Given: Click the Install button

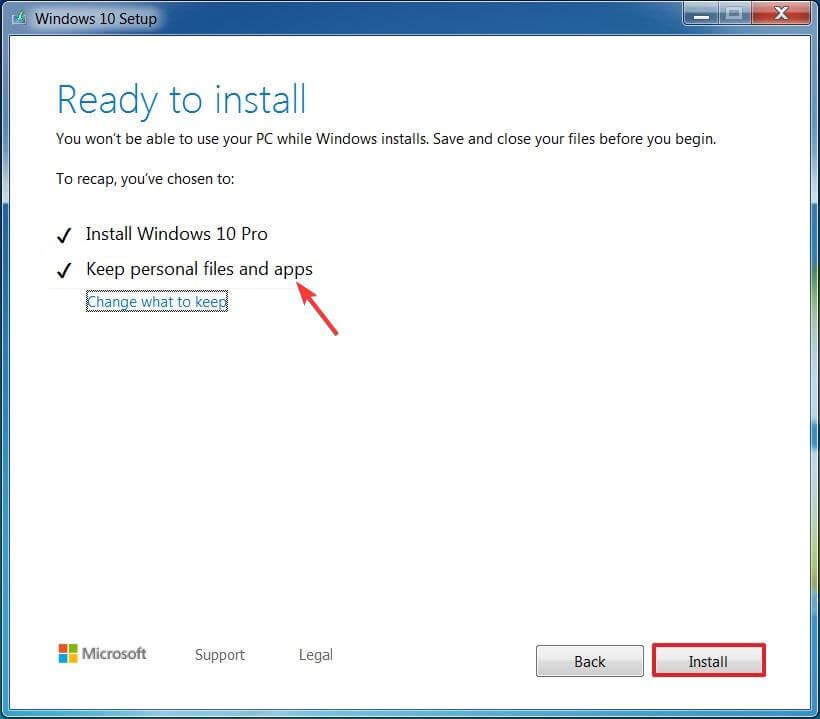Looking at the screenshot, I should [x=709, y=660].
